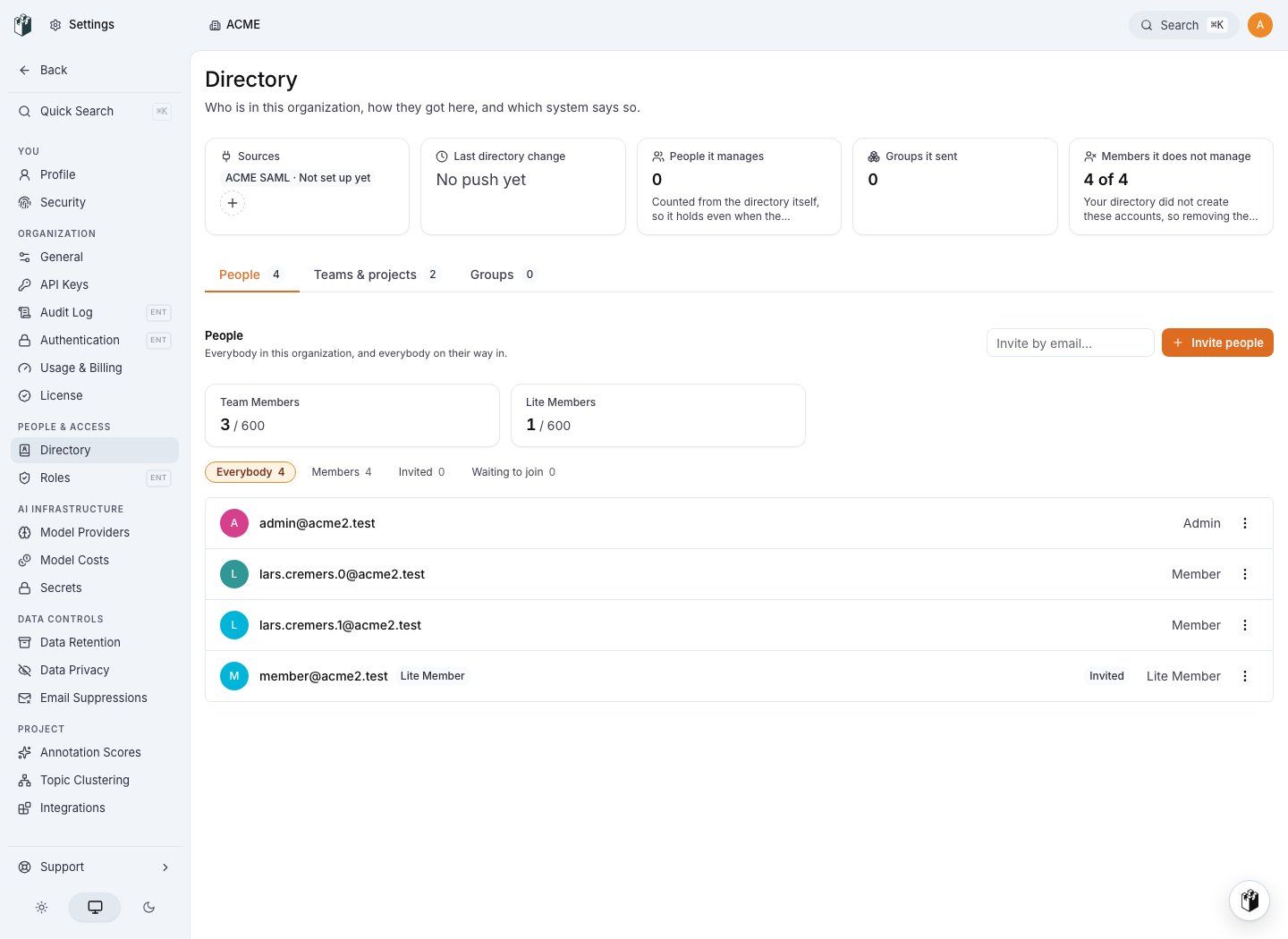Open Quick Search in the sidebar
The height and width of the screenshot is (939, 1288).
click(x=95, y=111)
